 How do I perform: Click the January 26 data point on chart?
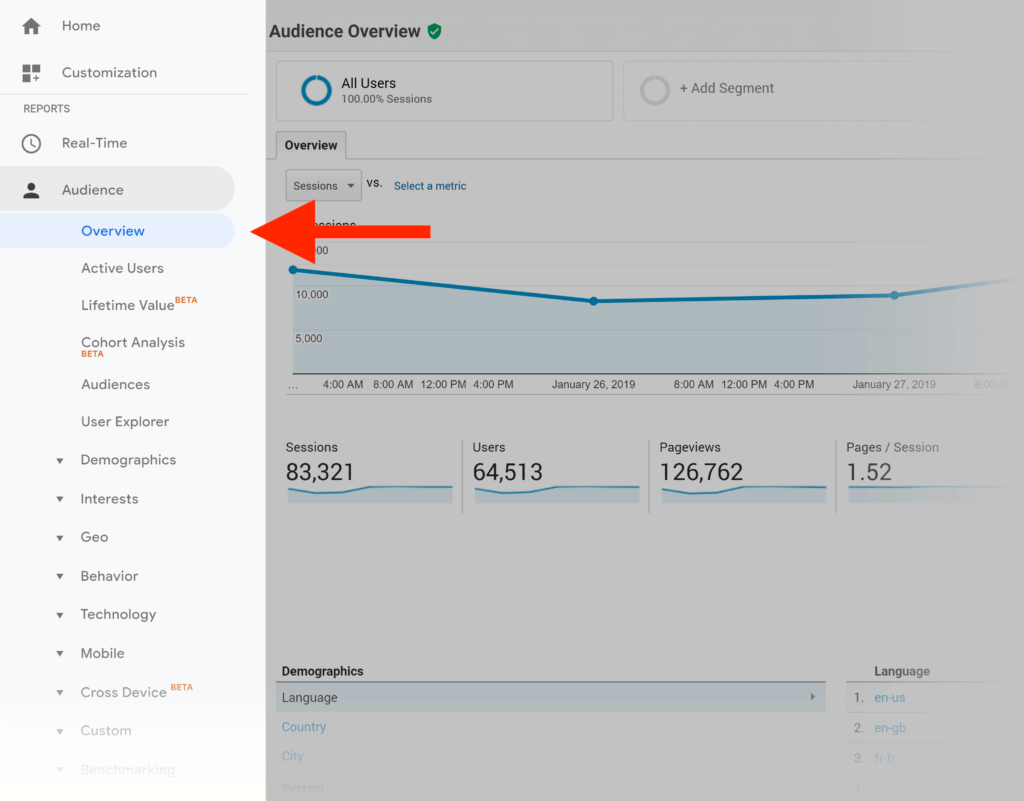pos(595,300)
